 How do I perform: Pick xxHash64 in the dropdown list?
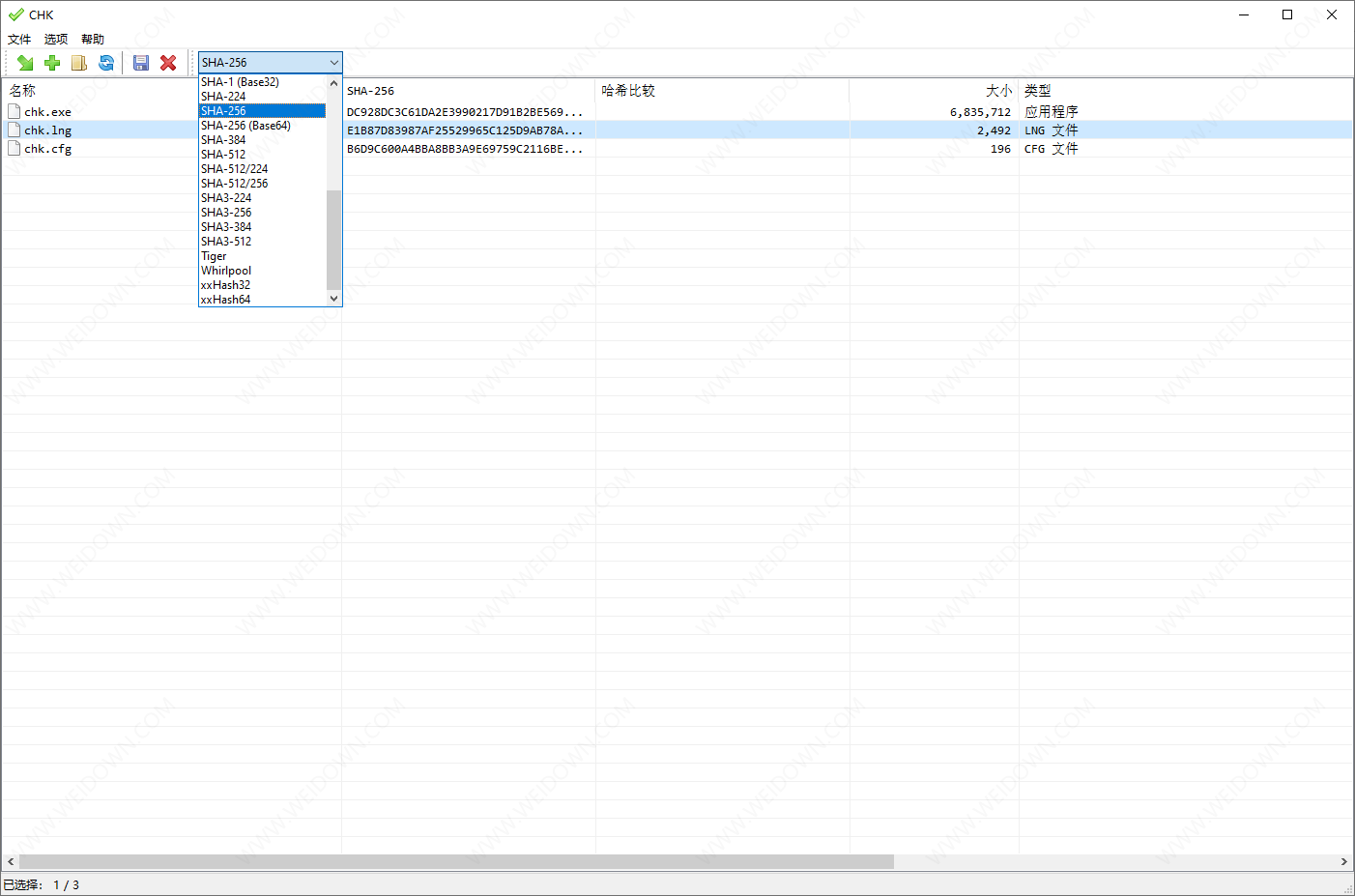(263, 300)
